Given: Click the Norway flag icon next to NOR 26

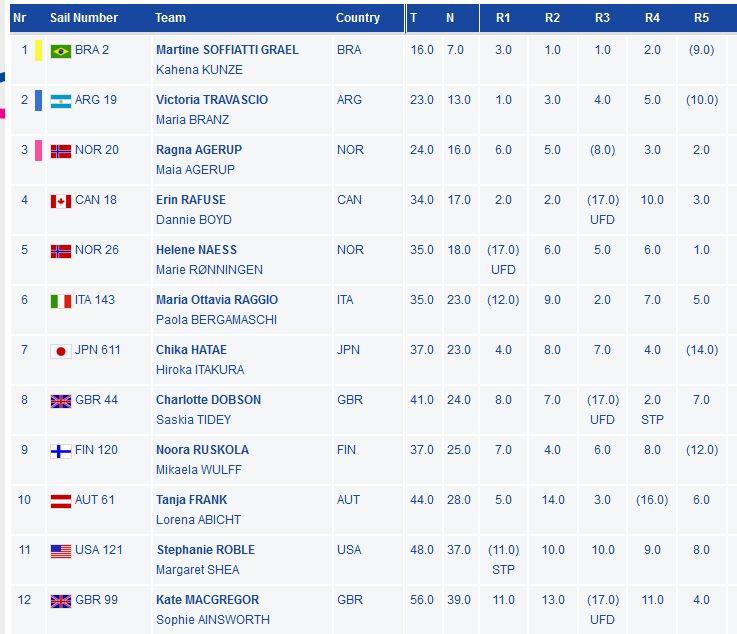Looking at the screenshot, I should (61, 251).
